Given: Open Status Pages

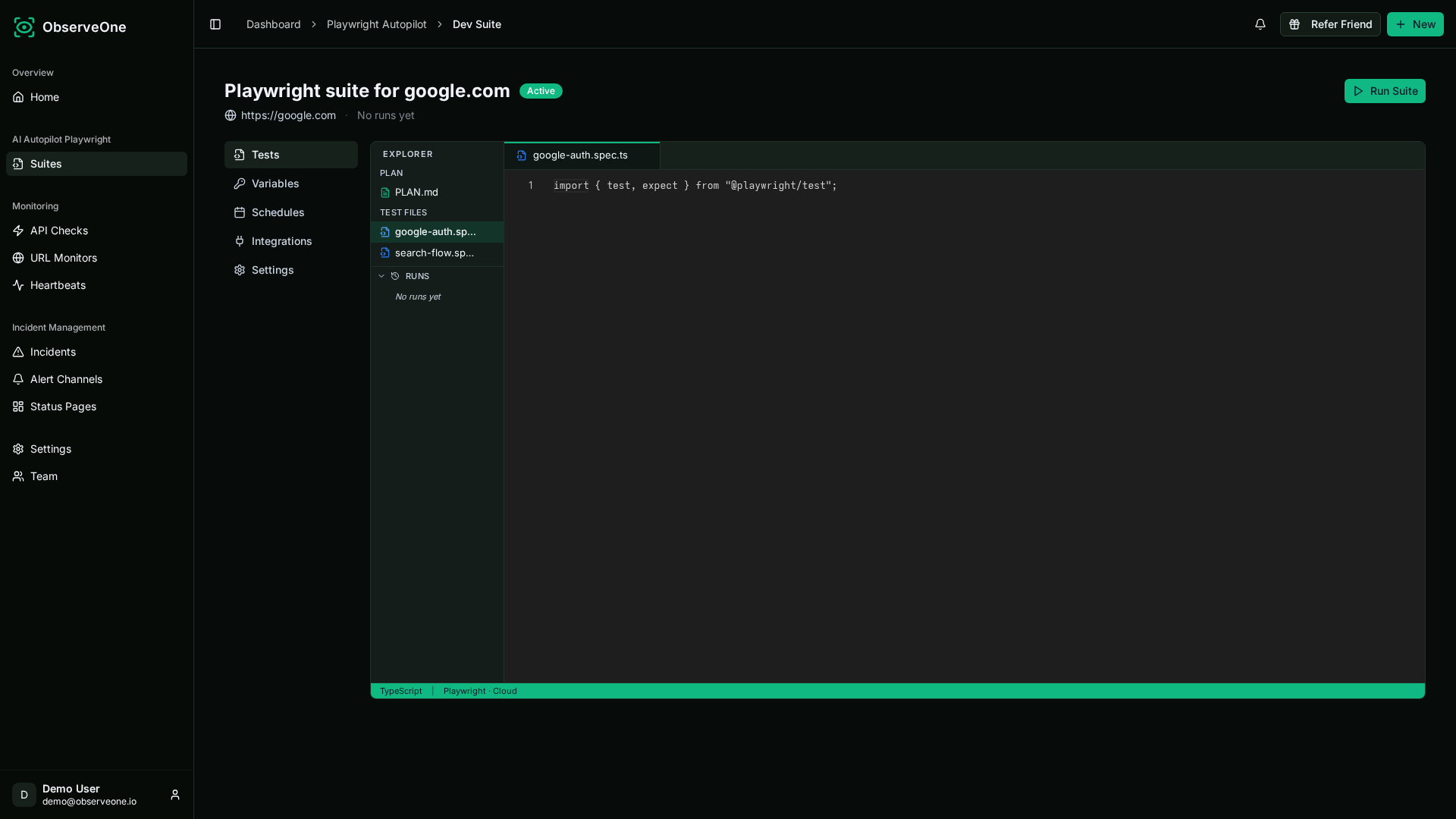Looking at the screenshot, I should tap(96, 406).
